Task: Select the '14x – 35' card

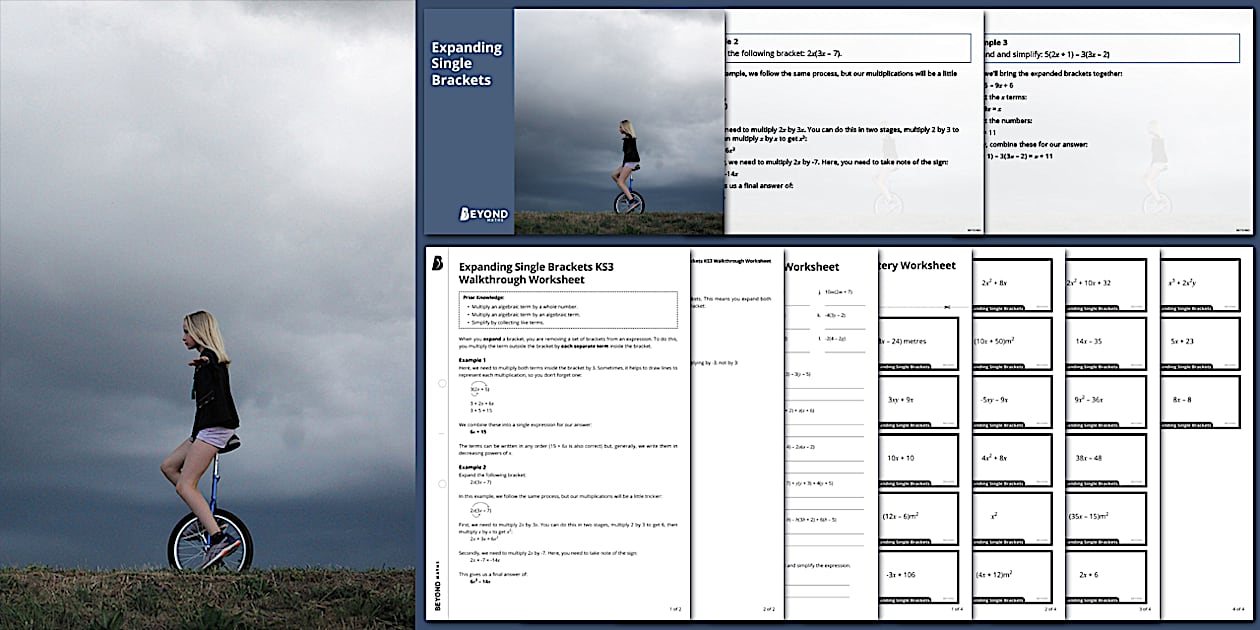Action: coord(1104,342)
